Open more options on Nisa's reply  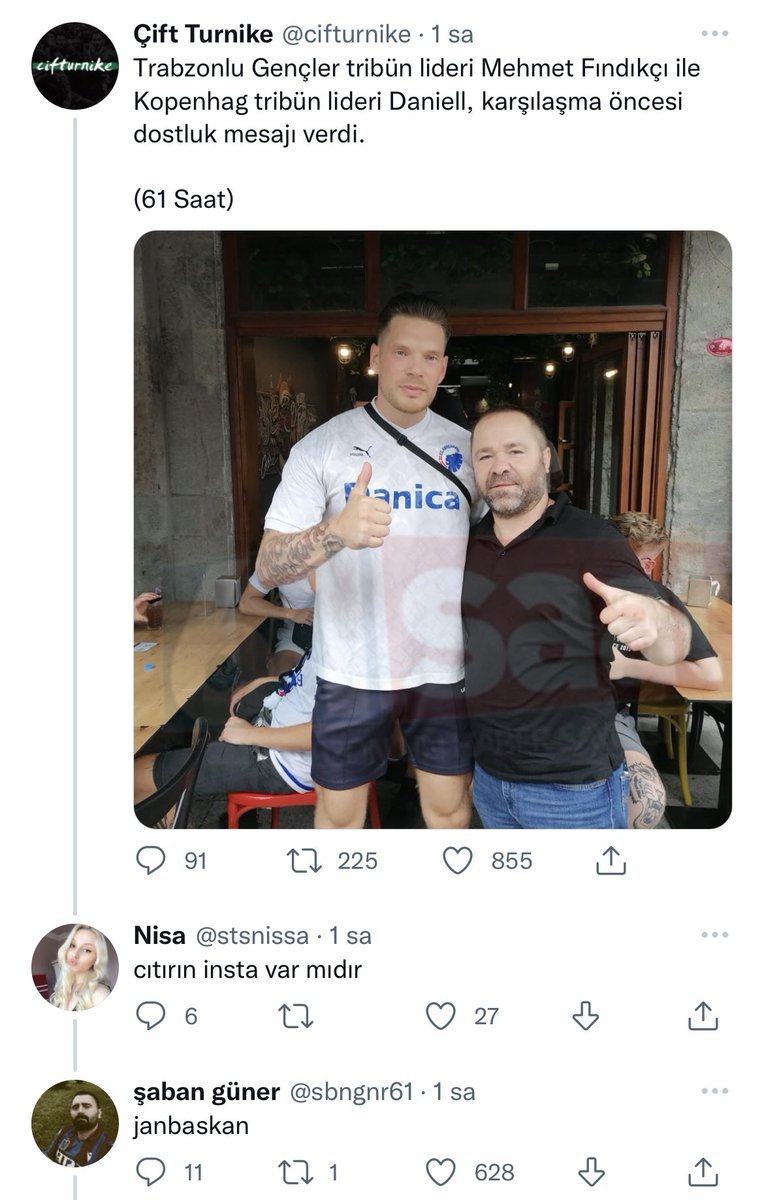click(x=715, y=935)
